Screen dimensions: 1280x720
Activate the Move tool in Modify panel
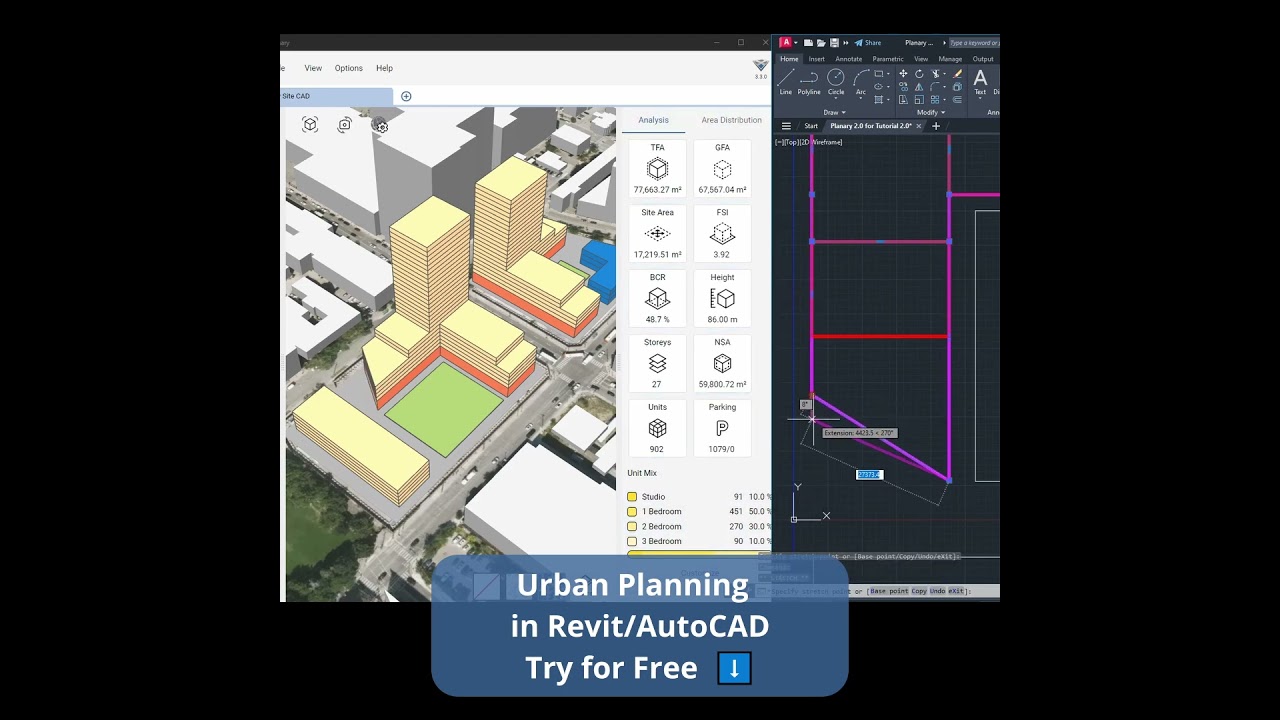(903, 73)
